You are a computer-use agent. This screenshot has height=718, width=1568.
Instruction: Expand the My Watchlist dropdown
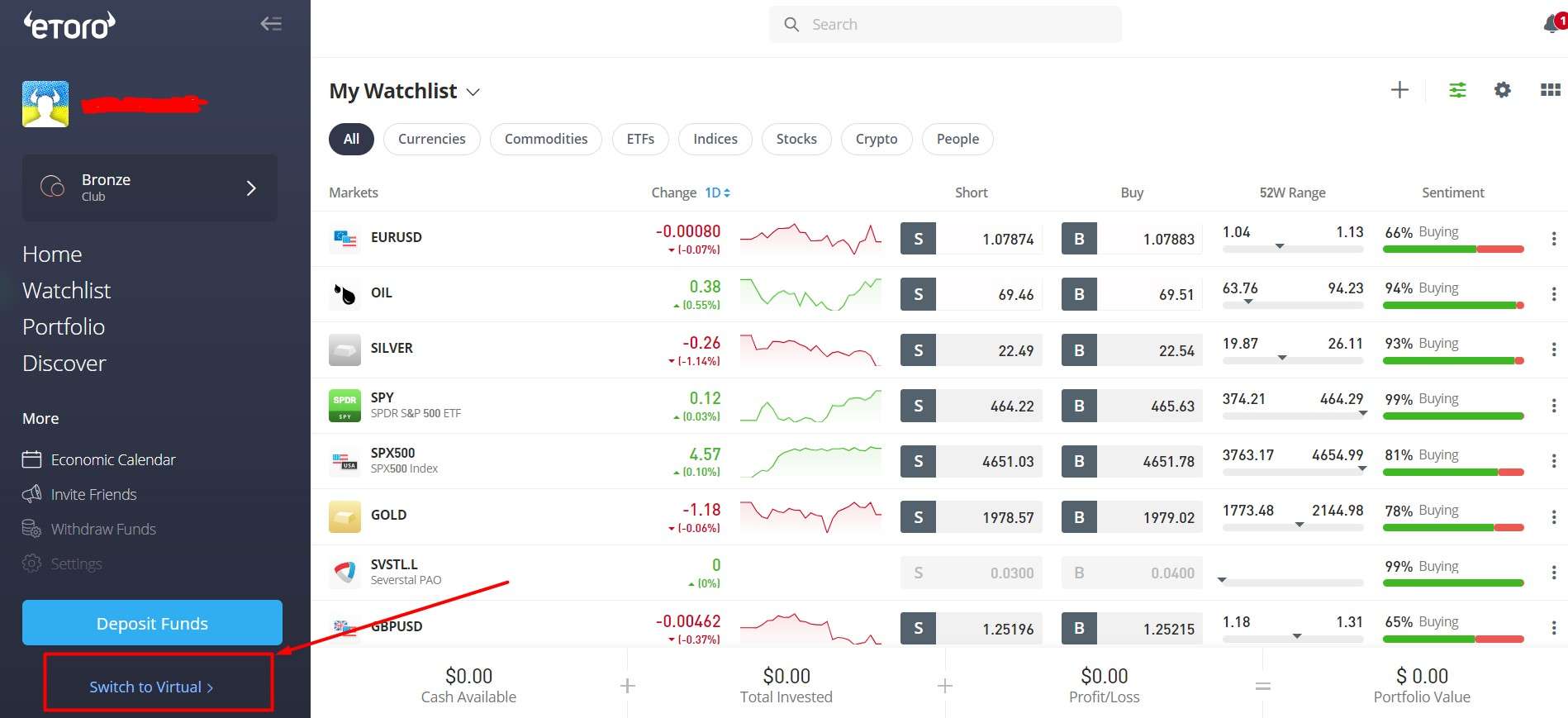click(473, 92)
